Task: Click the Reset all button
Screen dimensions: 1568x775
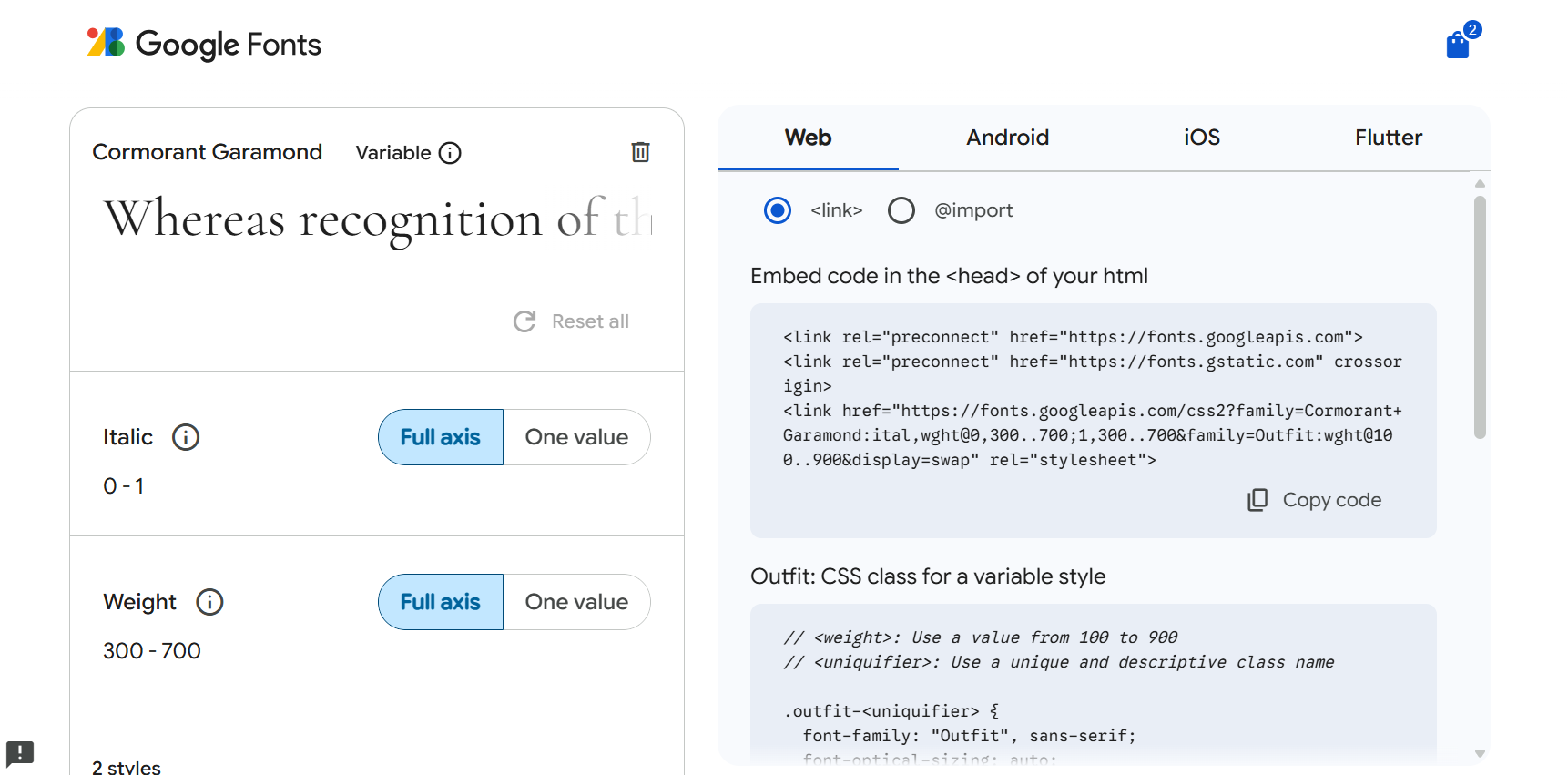Action: (572, 321)
